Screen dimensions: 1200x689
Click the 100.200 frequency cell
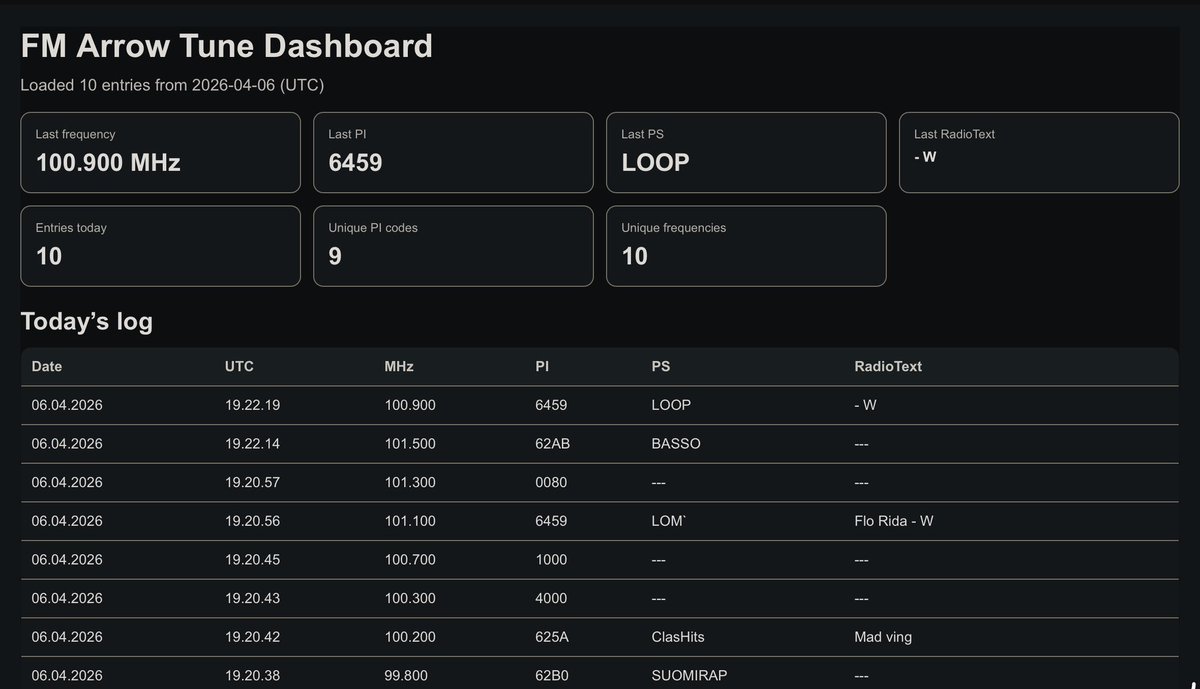pos(410,637)
